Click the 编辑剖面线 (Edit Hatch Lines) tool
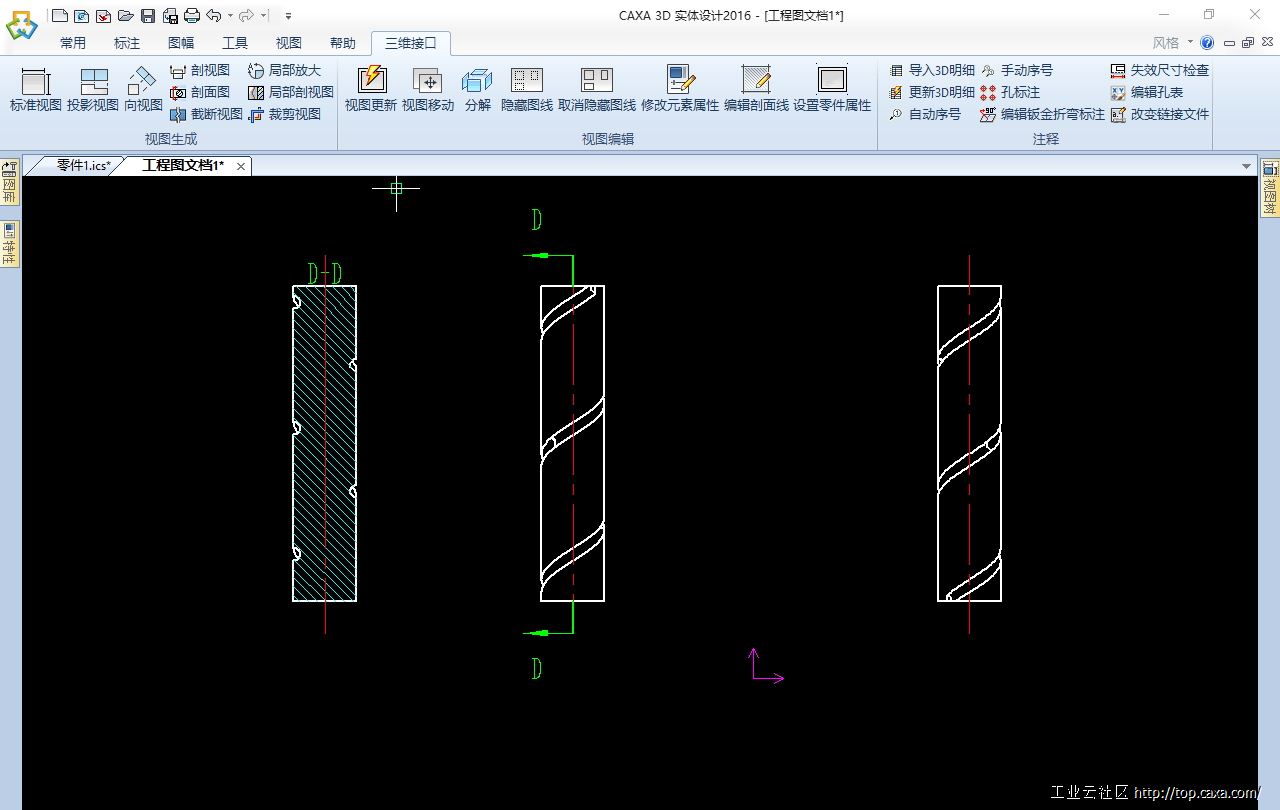Viewport: 1280px width, 810px height. click(756, 90)
